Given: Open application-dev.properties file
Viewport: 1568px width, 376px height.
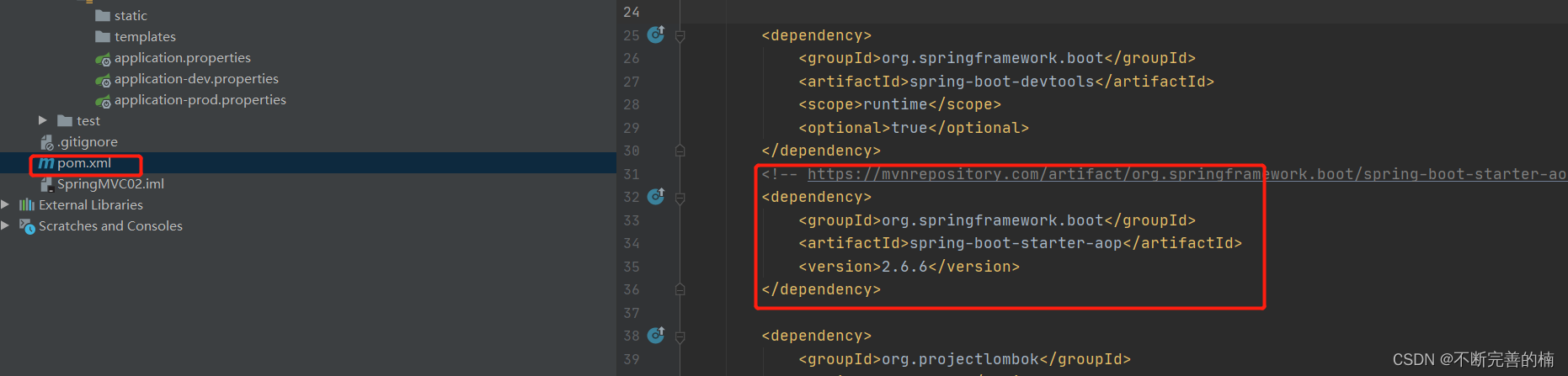Looking at the screenshot, I should (x=196, y=78).
